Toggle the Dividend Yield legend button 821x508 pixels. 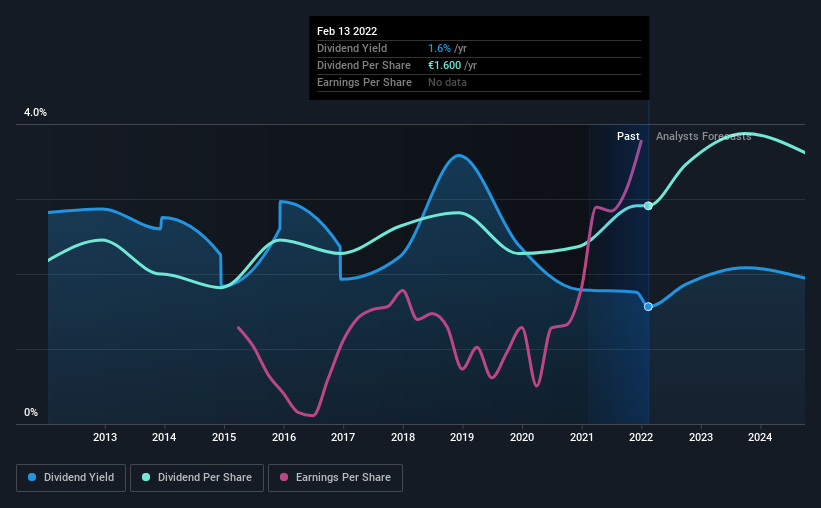coord(71,478)
